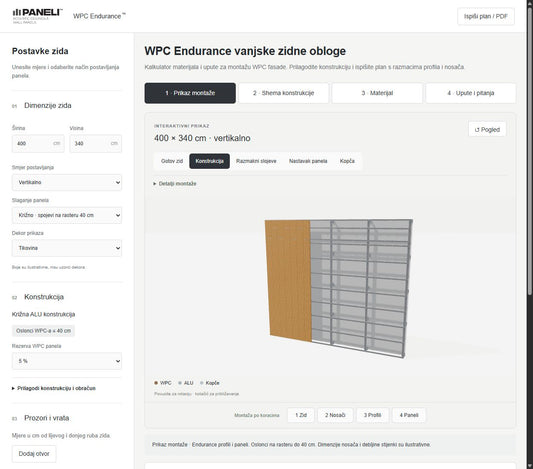Select the Gotov zid view
Image resolution: width=533 pixels, height=469 pixels.
point(172,161)
